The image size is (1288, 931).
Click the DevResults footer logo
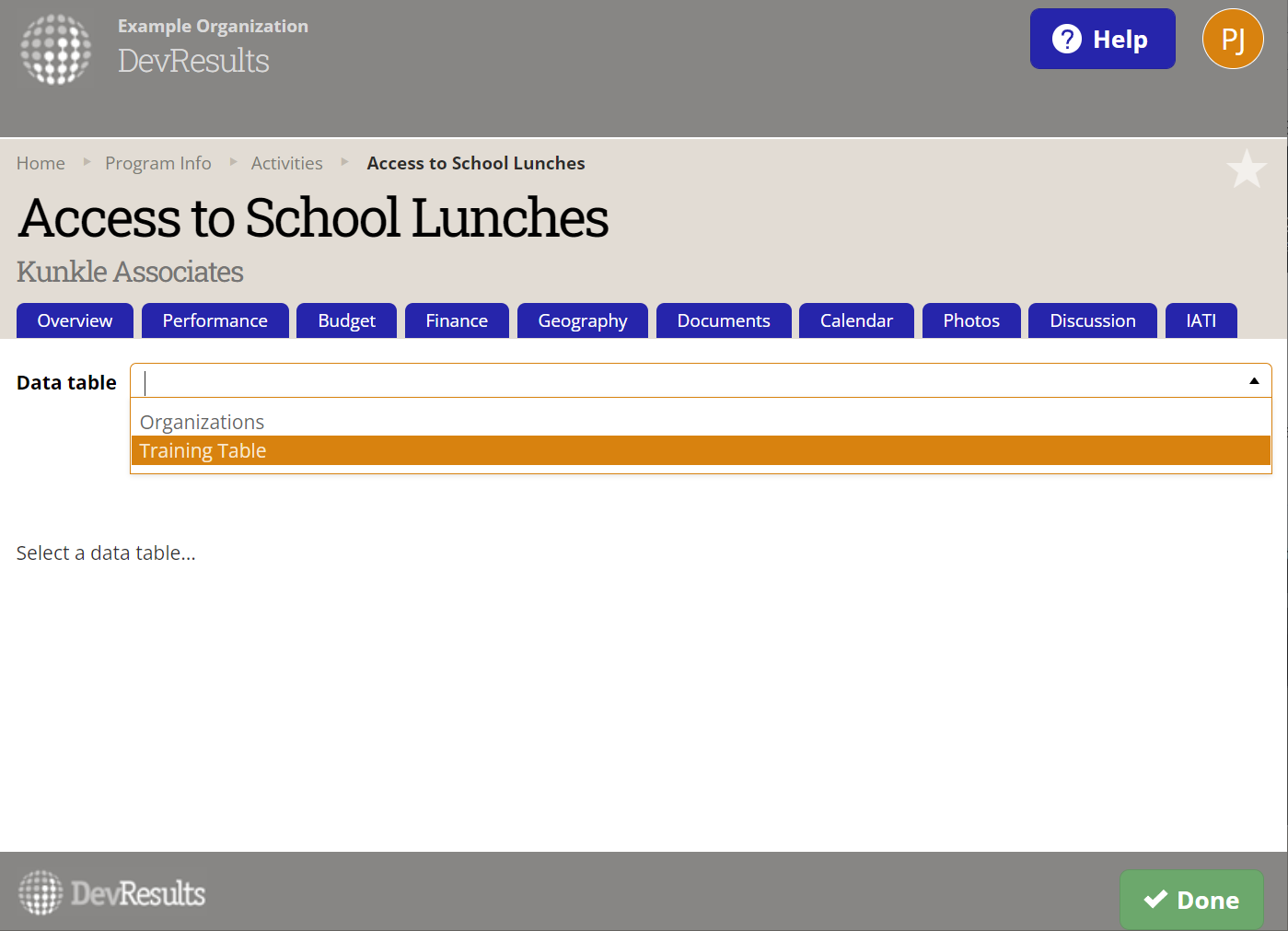[x=111, y=893]
